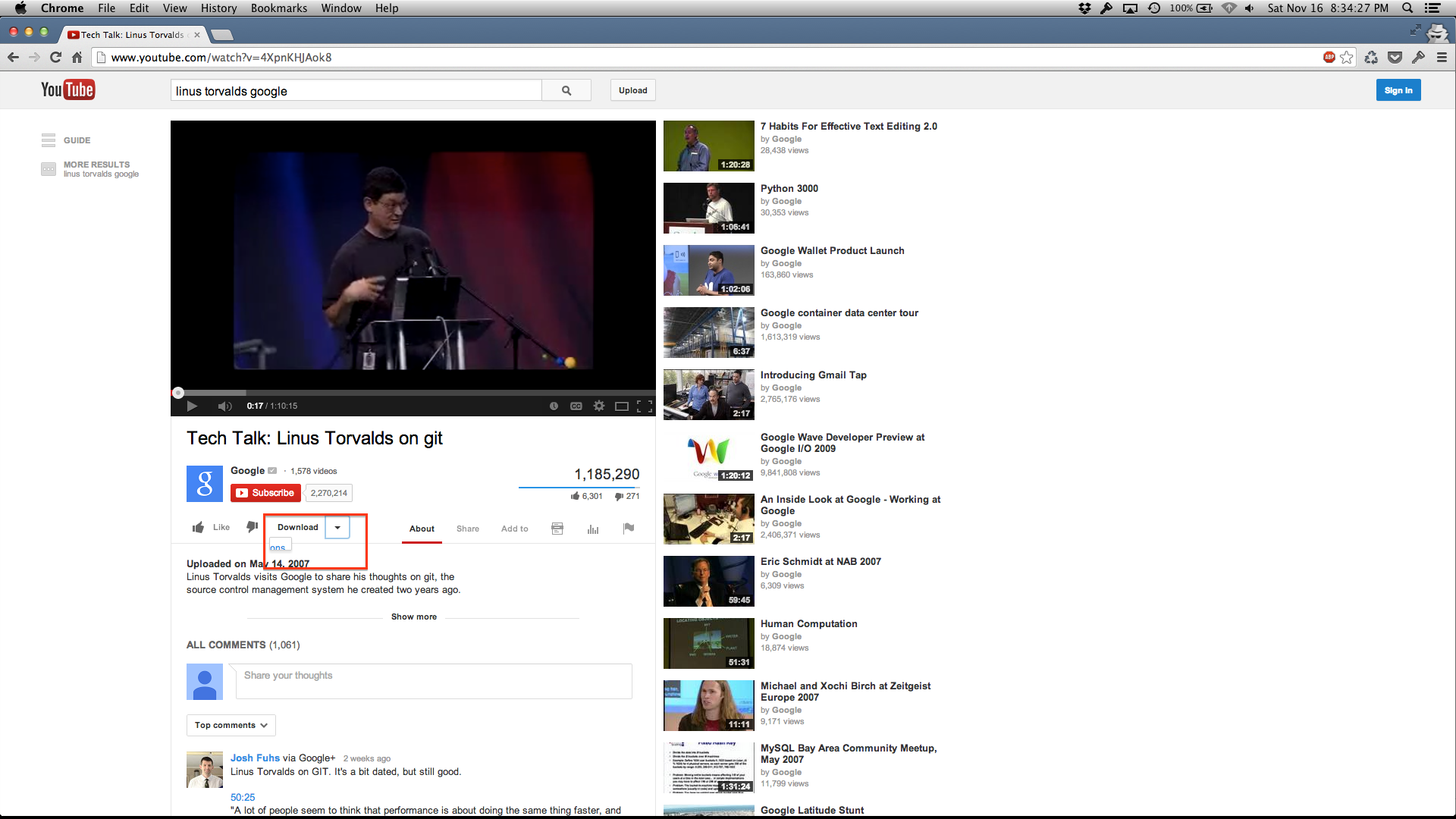Open Eric Schmidt at NAB 2007 video
1456x819 pixels.
[821, 561]
